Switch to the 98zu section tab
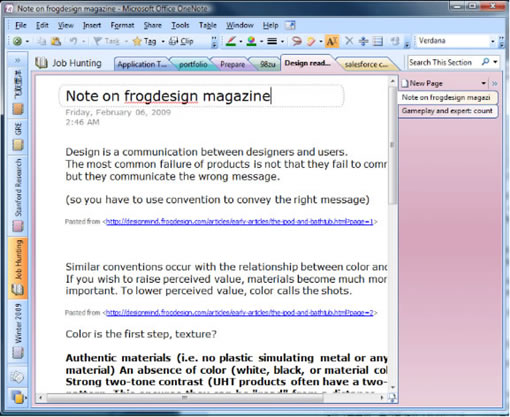 (267, 64)
